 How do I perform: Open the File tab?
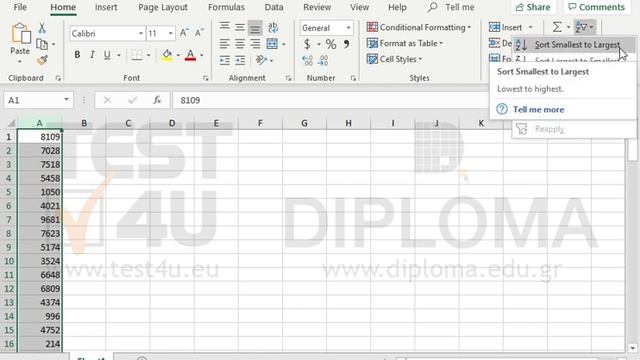(x=20, y=7)
